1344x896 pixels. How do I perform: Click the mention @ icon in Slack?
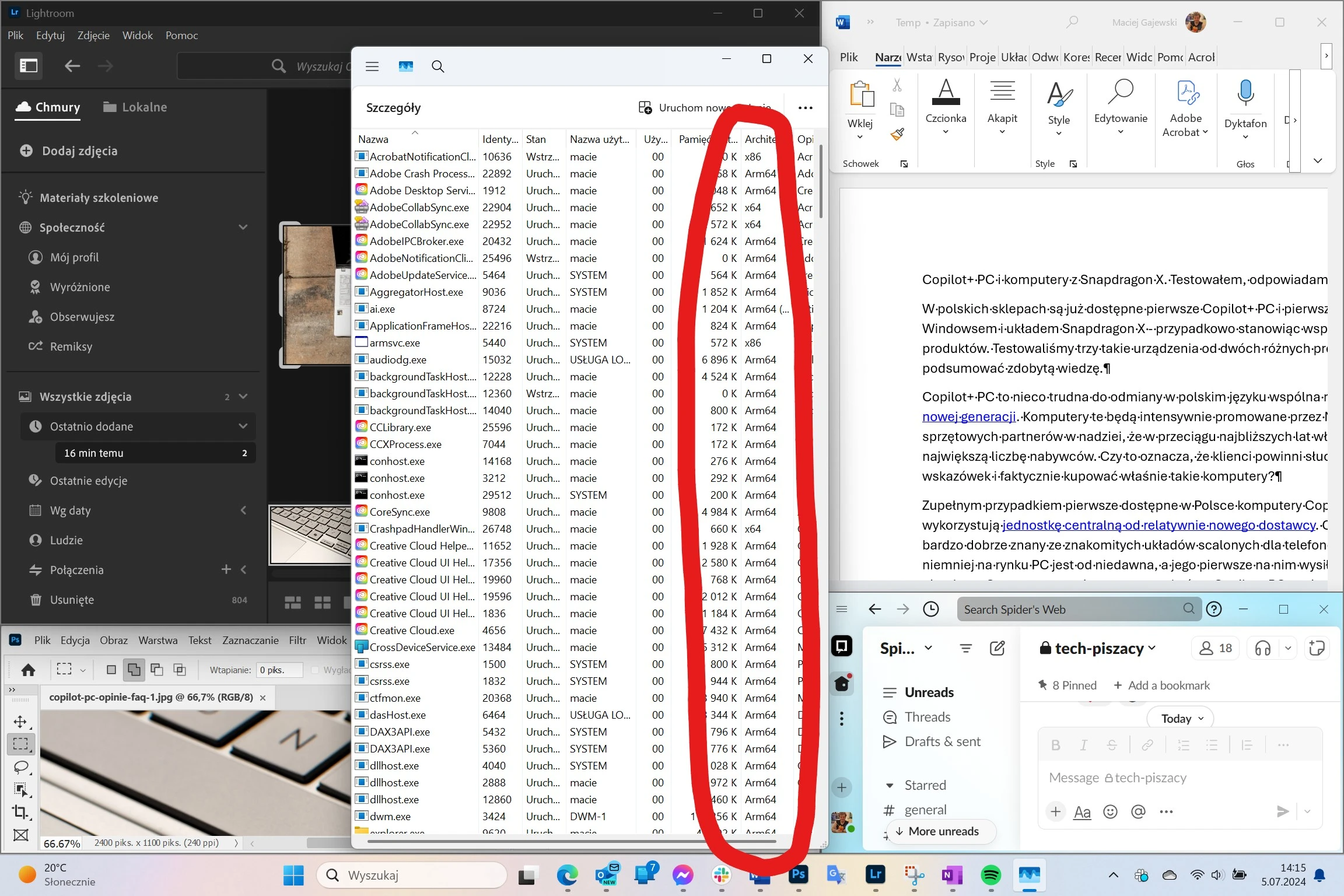pyautogui.click(x=1138, y=811)
